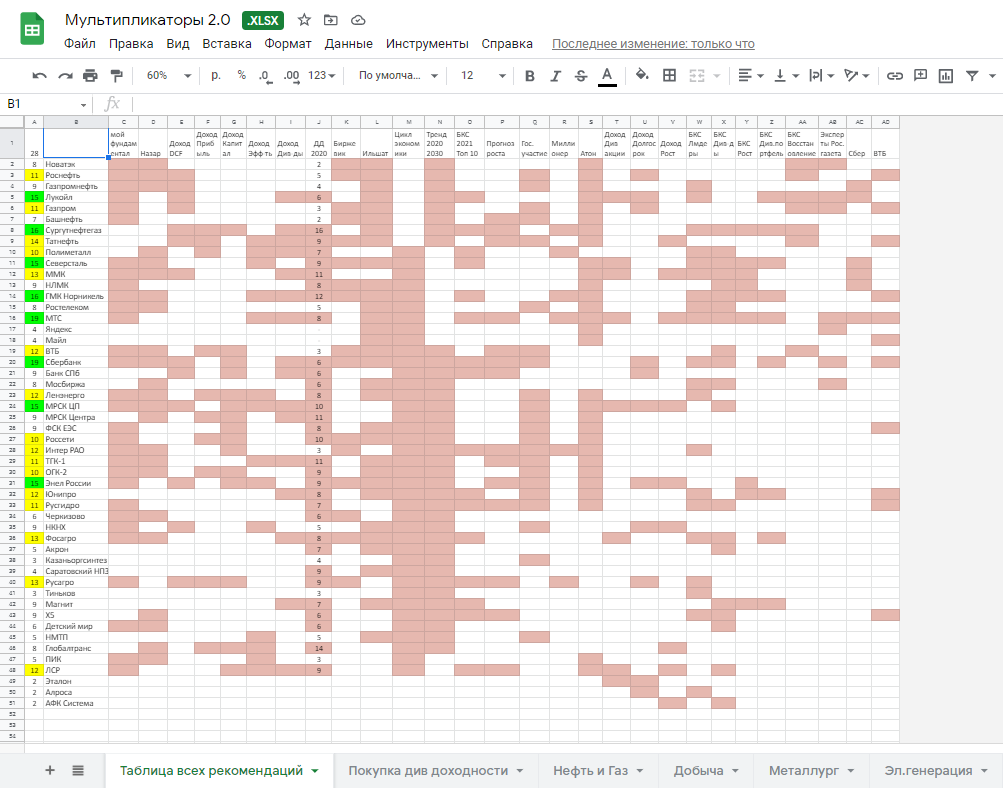1003x788 pixels.
Task: Open the last change link Последнее изменение
Action: click(653, 43)
